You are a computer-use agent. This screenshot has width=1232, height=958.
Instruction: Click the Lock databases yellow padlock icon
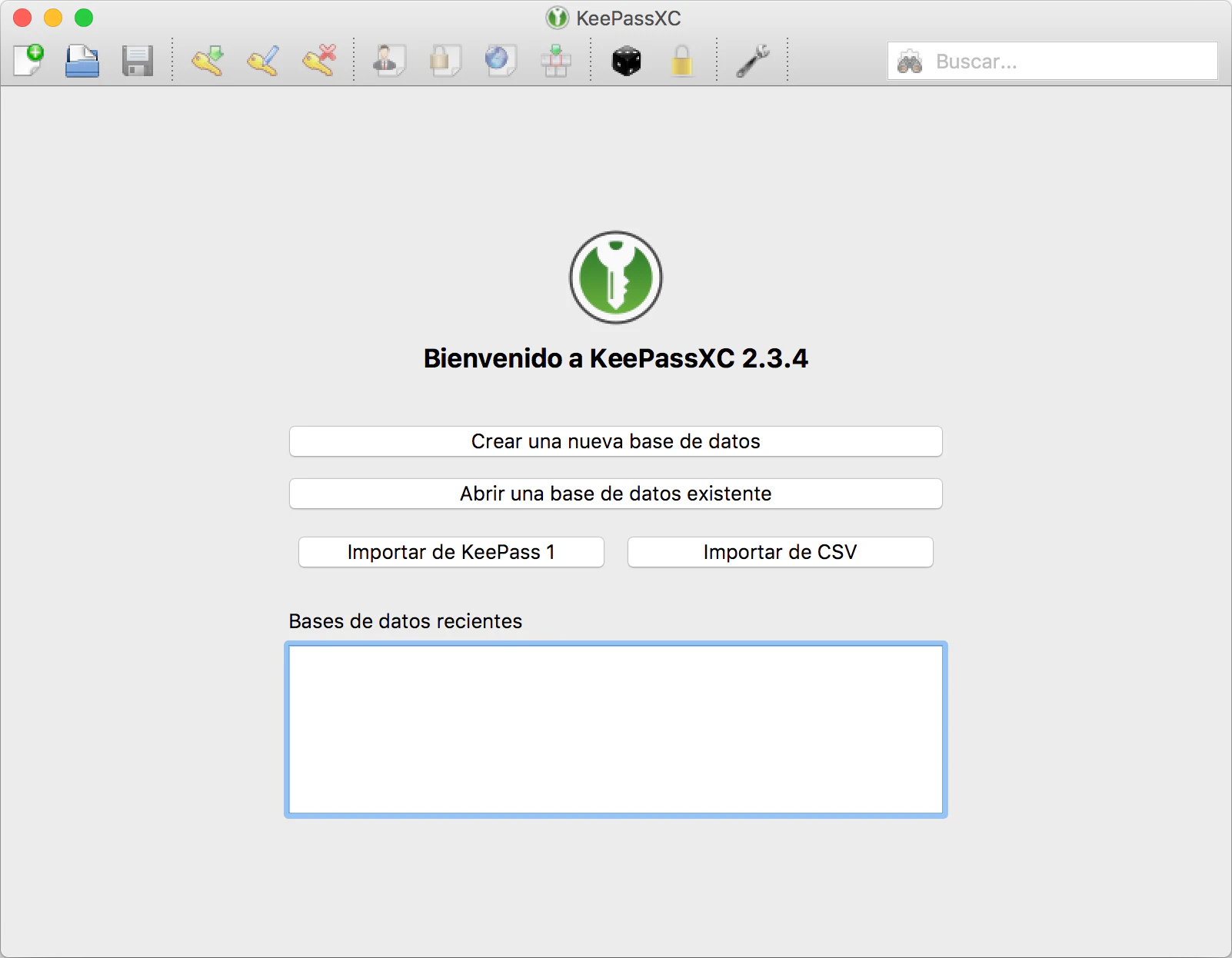(681, 61)
